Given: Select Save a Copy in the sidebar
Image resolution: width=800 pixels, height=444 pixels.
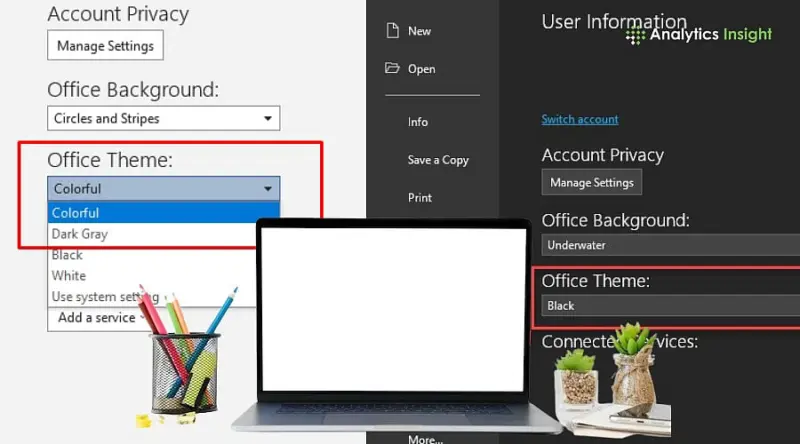Looking at the screenshot, I should pyautogui.click(x=438, y=160).
